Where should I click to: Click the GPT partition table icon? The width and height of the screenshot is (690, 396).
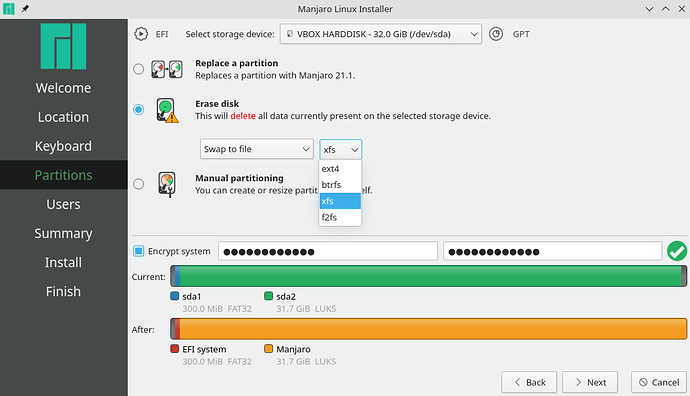(496, 34)
